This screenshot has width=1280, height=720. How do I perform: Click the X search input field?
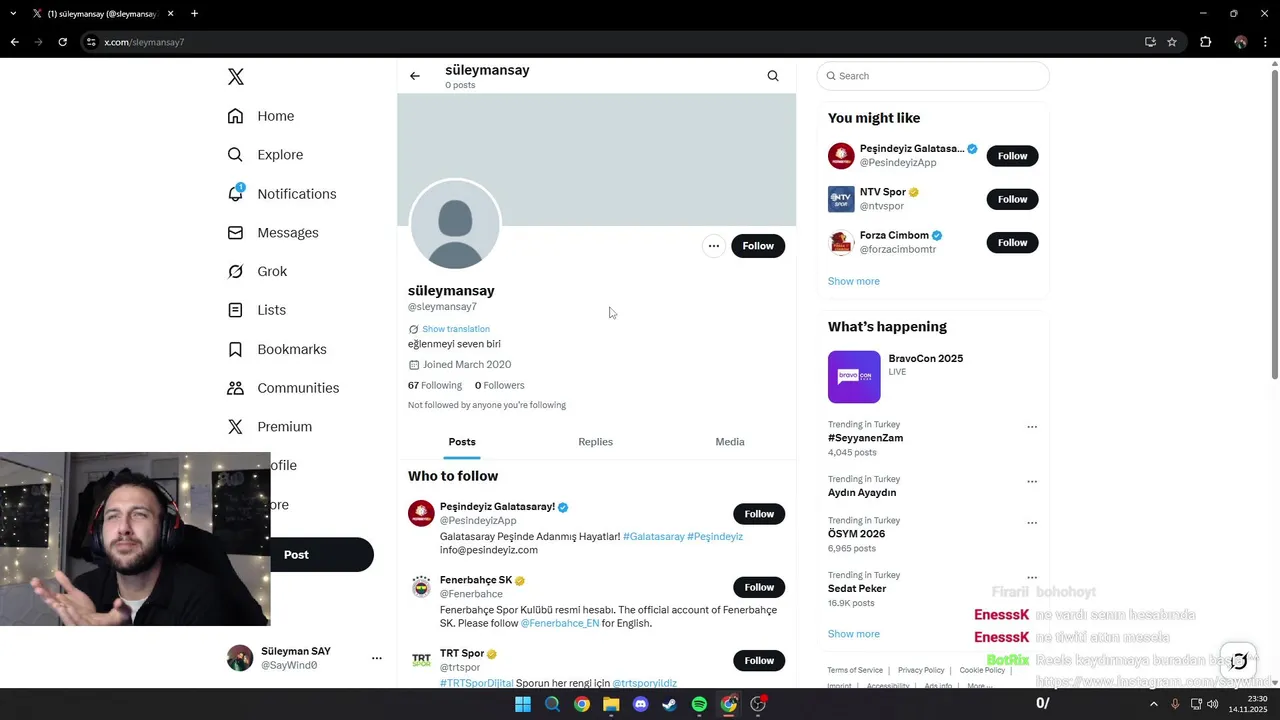click(x=933, y=76)
